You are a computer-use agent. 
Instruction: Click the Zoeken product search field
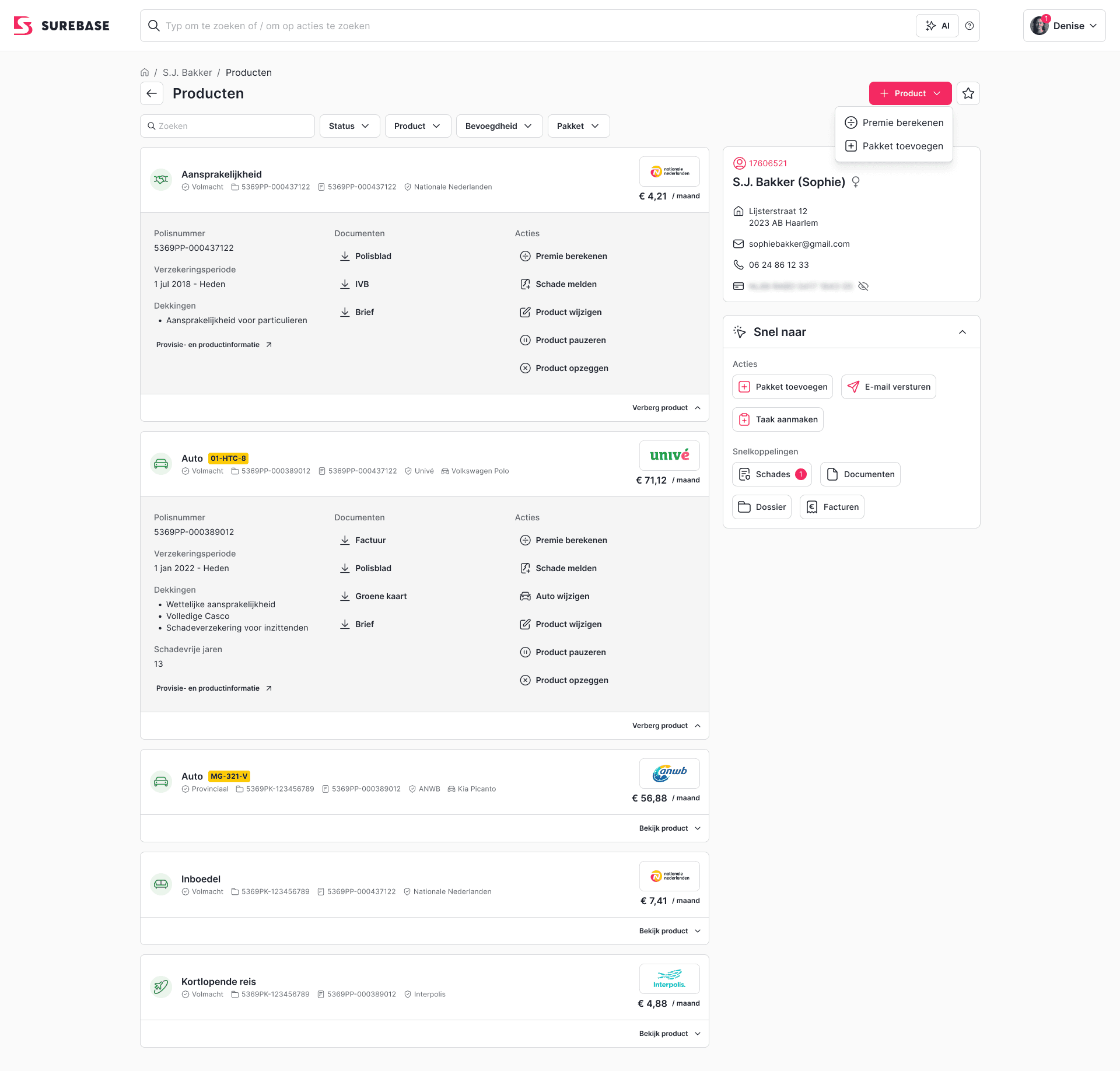point(228,126)
